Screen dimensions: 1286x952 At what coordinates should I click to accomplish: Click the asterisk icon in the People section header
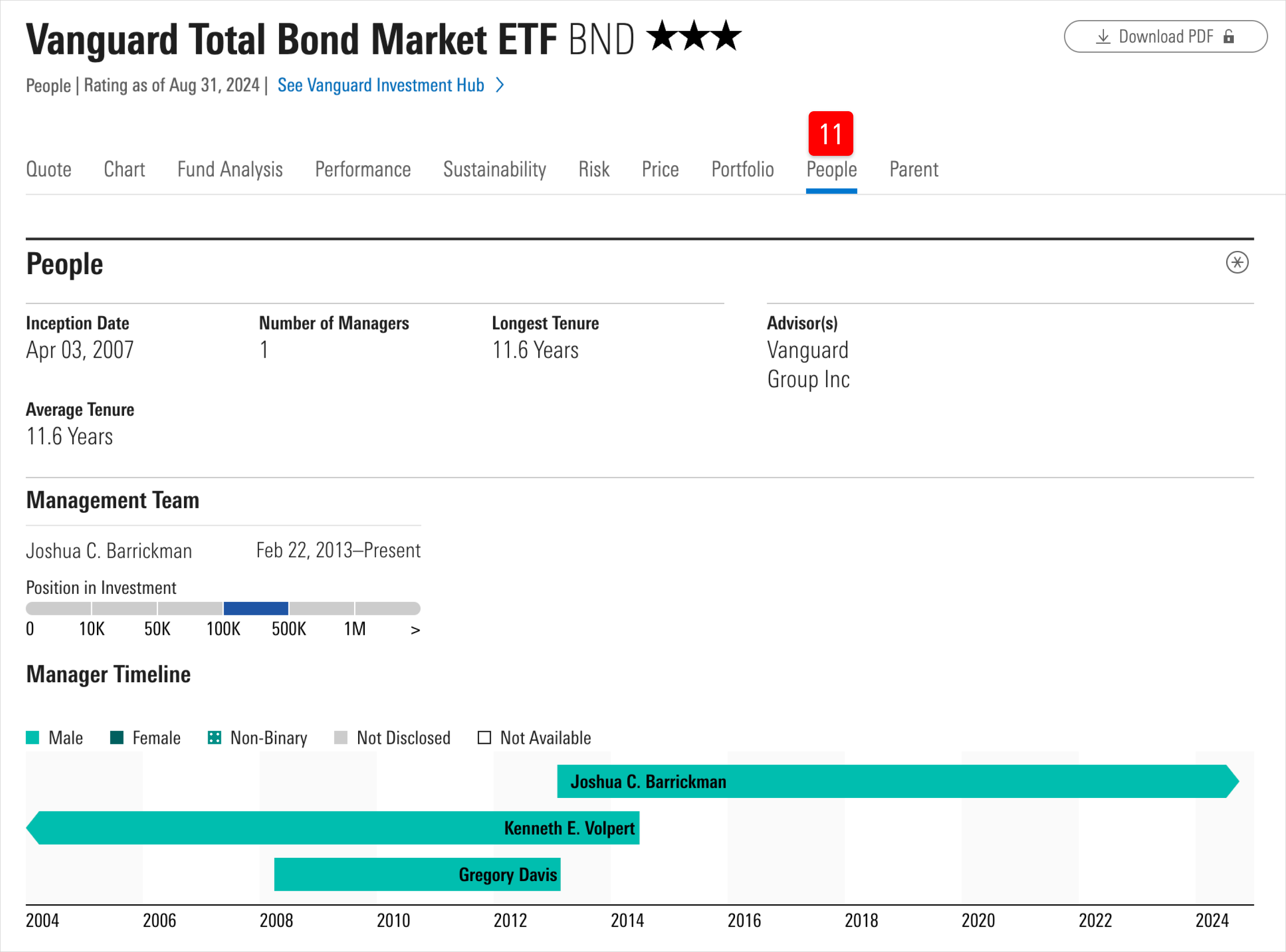click(1238, 263)
